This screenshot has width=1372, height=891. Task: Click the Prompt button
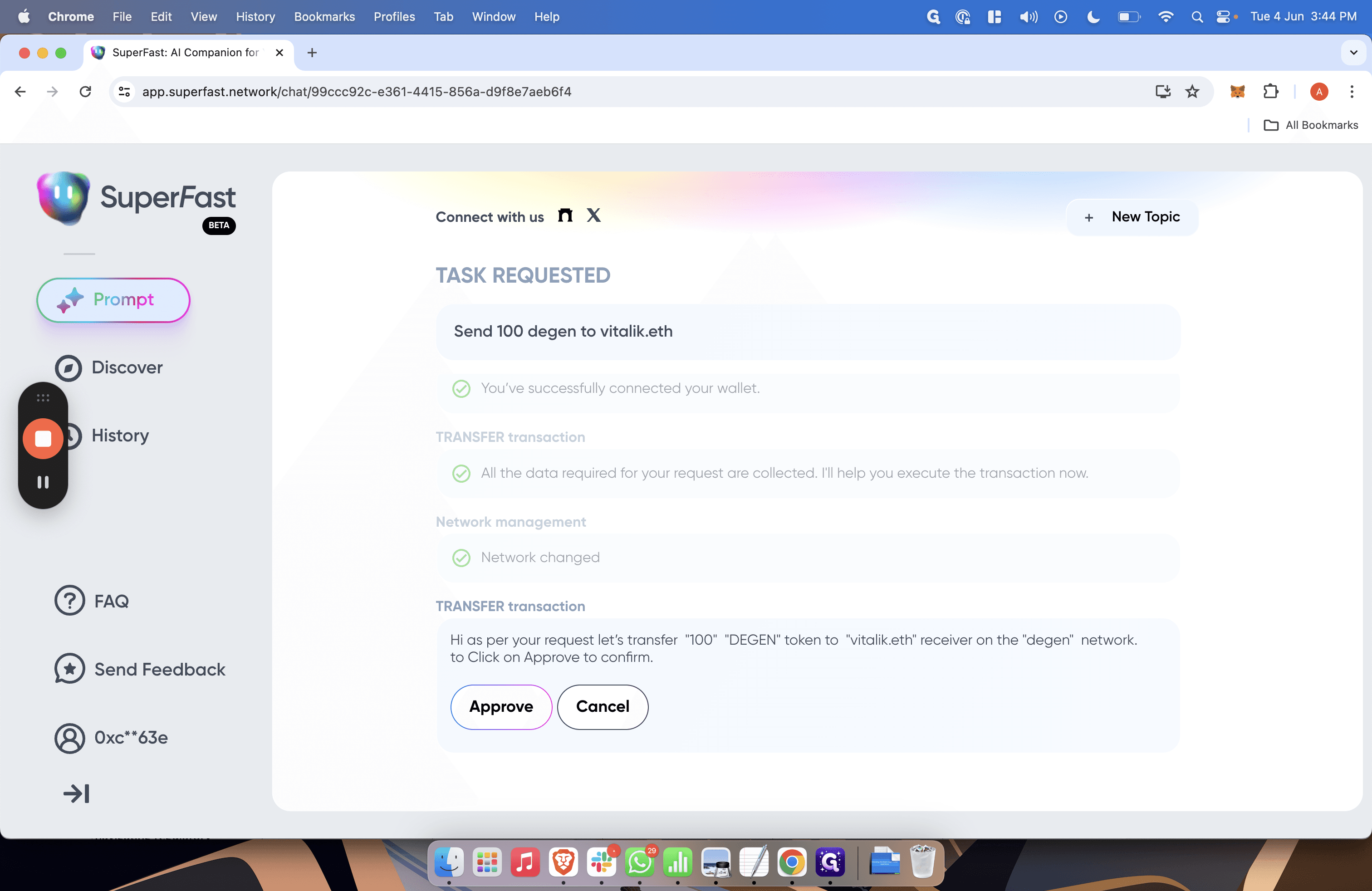pos(113,300)
